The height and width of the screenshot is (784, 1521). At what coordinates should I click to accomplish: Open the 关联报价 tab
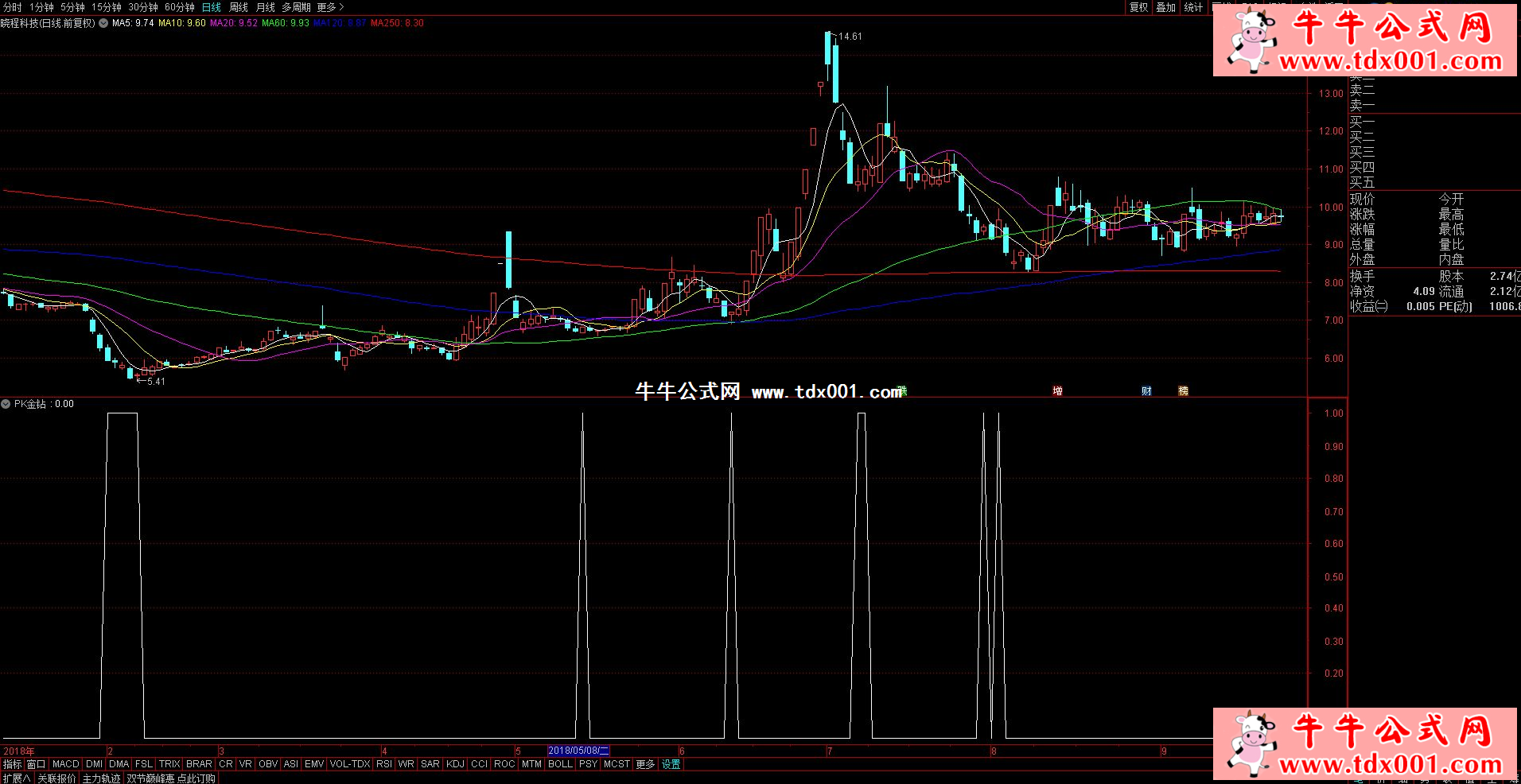[x=57, y=778]
